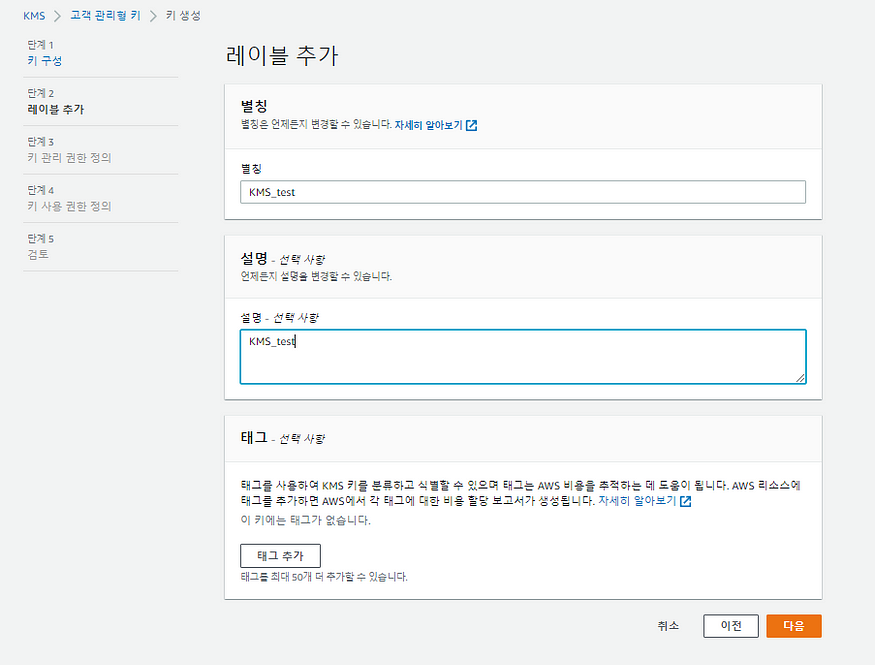Image resolution: width=875 pixels, height=665 pixels.
Task: Click the 레이블 추가 page heading
Action: (x=282, y=56)
